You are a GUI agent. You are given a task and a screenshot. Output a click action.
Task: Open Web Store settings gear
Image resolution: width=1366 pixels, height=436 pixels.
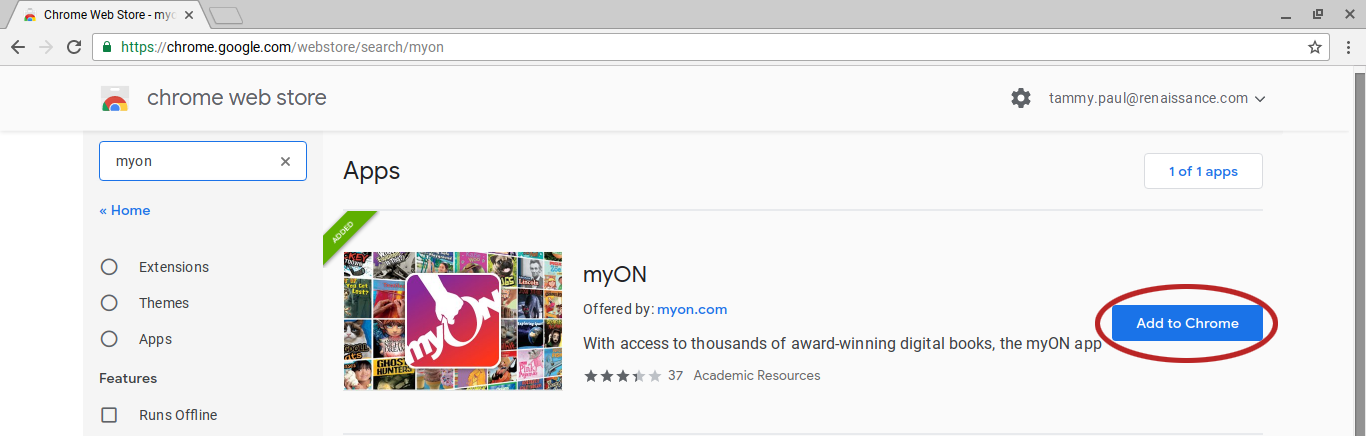(x=1020, y=98)
